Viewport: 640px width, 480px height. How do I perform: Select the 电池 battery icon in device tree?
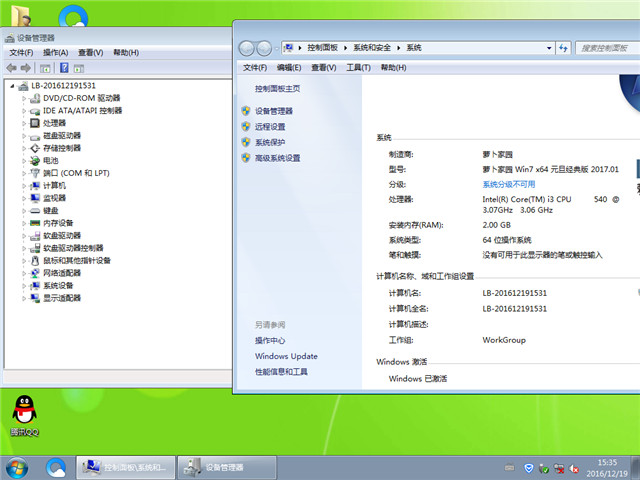(35, 160)
